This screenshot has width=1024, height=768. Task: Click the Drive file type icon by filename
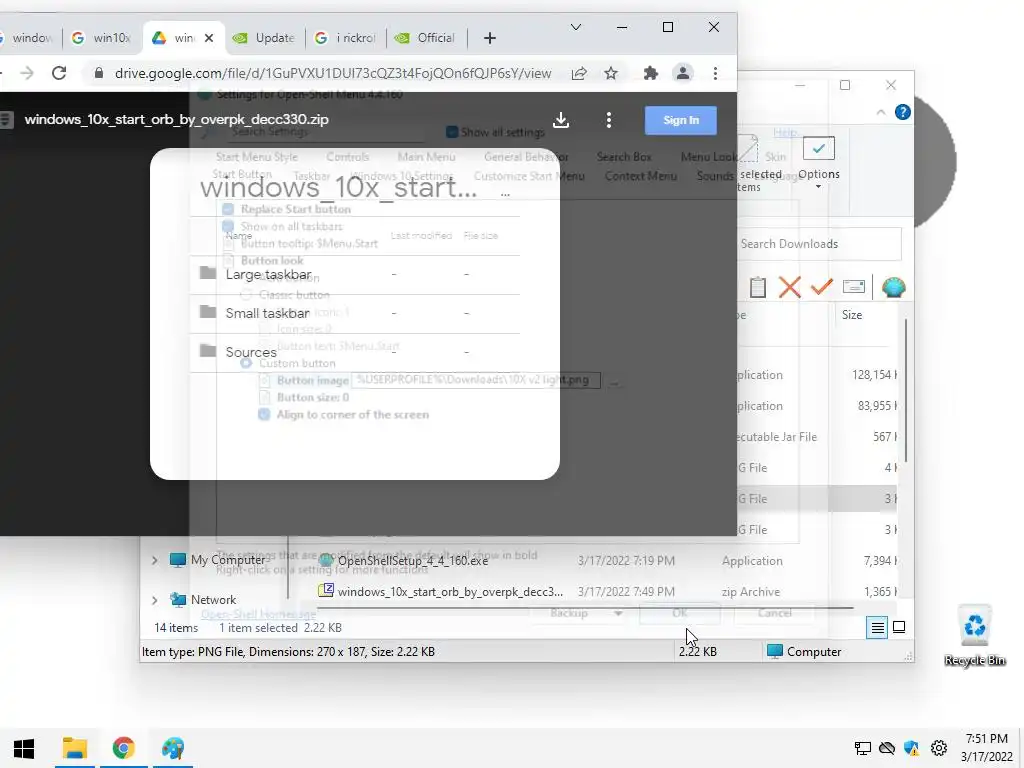click(x=7, y=120)
